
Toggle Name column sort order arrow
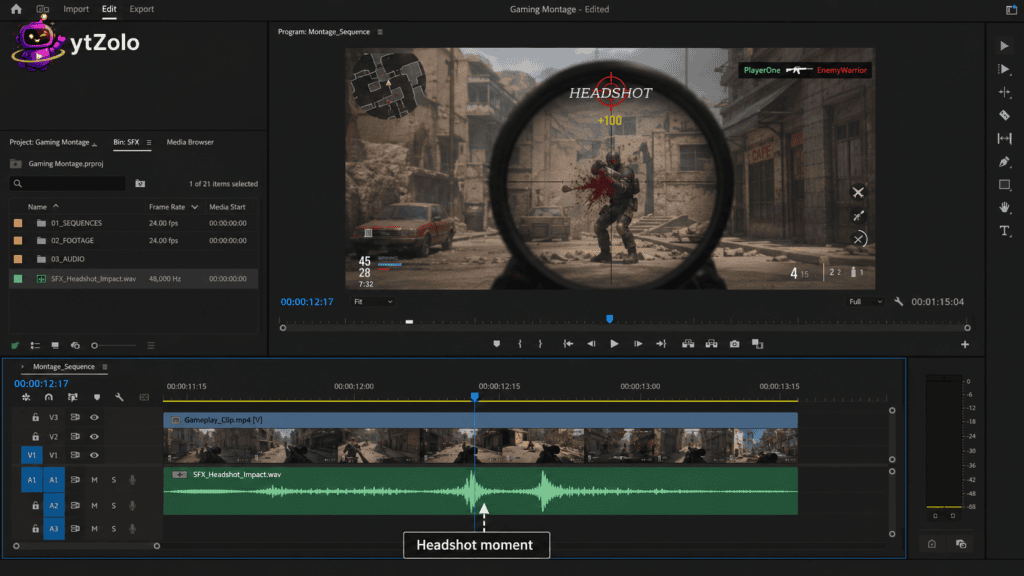pos(56,206)
